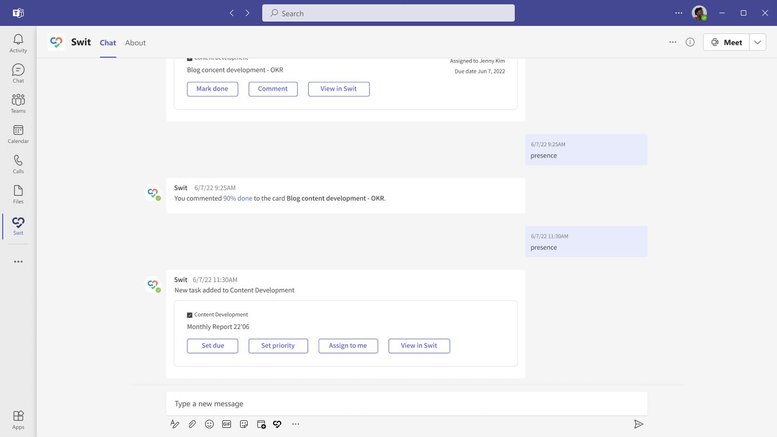The image size is (777, 437).
Task: Open more options next to info icon
Action: point(672,42)
